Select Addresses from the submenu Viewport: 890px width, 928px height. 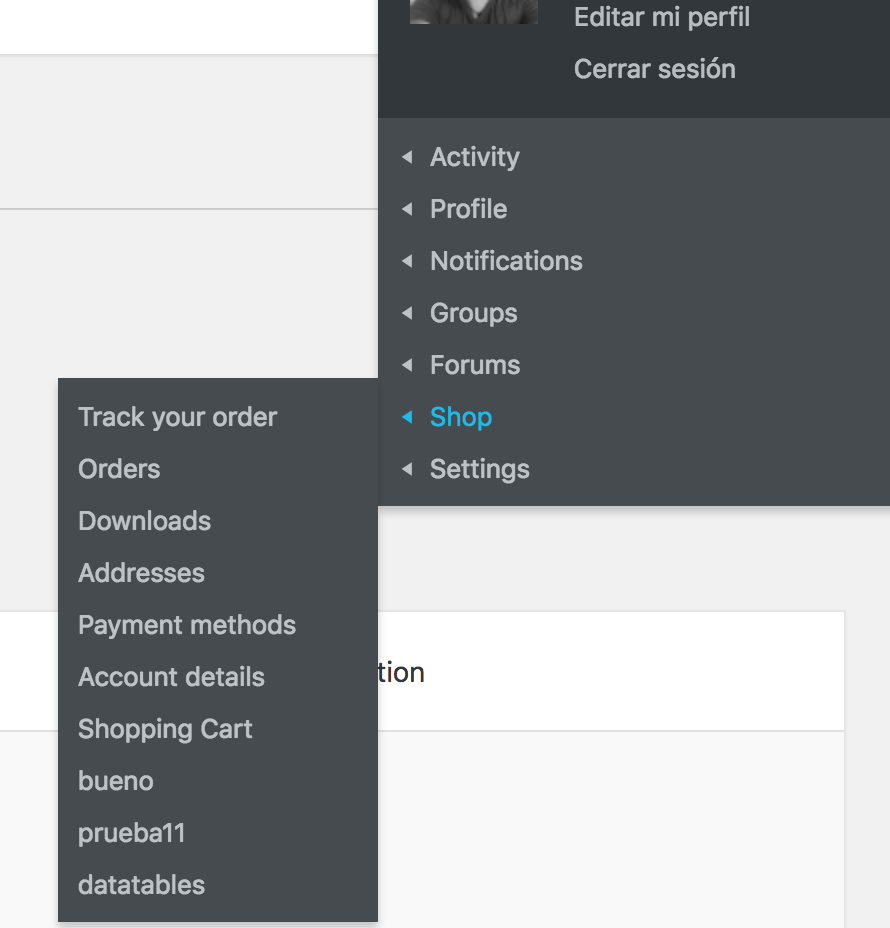click(141, 573)
